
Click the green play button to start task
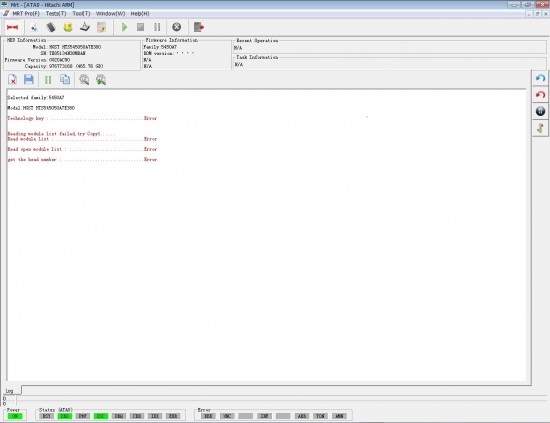[x=124, y=27]
